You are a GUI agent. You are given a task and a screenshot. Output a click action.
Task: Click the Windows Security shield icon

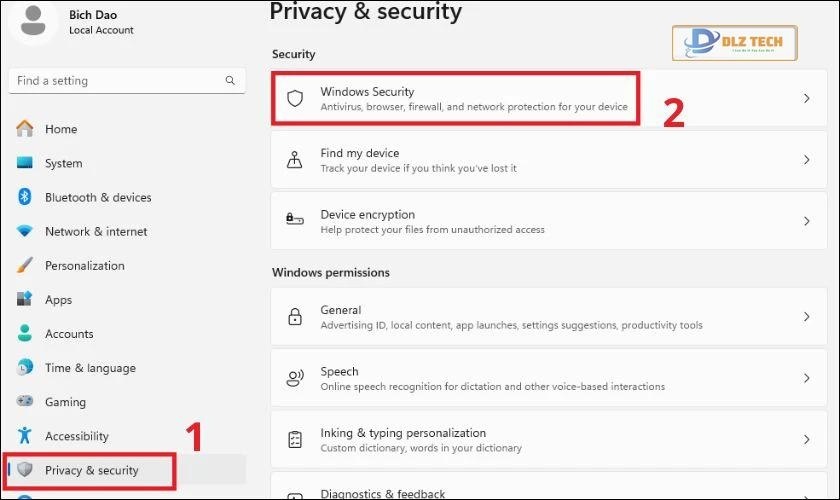click(x=295, y=98)
